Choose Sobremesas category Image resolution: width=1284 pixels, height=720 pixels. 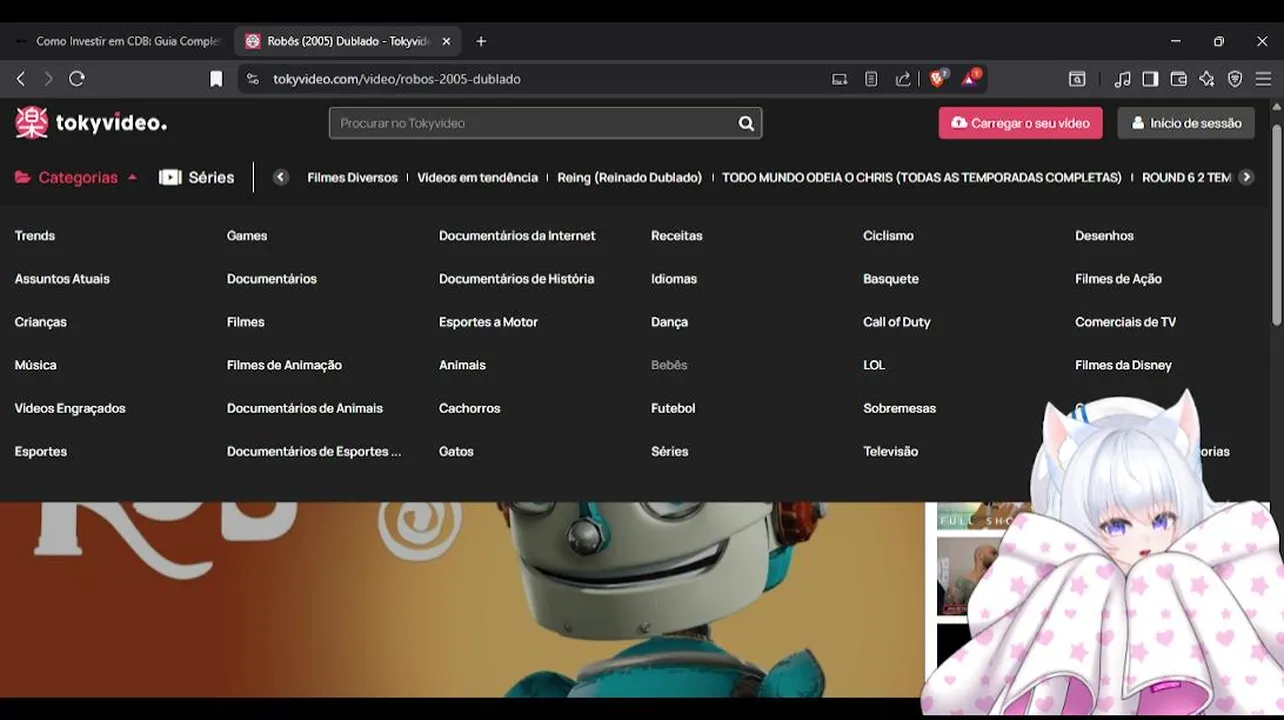(x=899, y=408)
